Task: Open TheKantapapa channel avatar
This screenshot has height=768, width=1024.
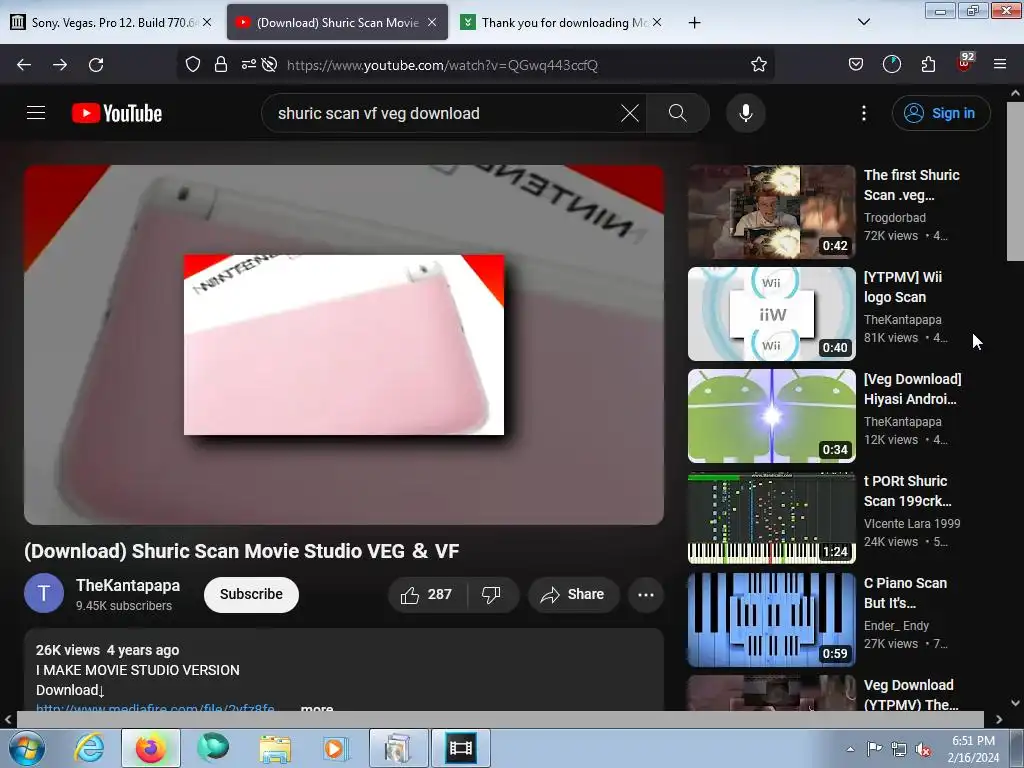Action: coord(44,593)
